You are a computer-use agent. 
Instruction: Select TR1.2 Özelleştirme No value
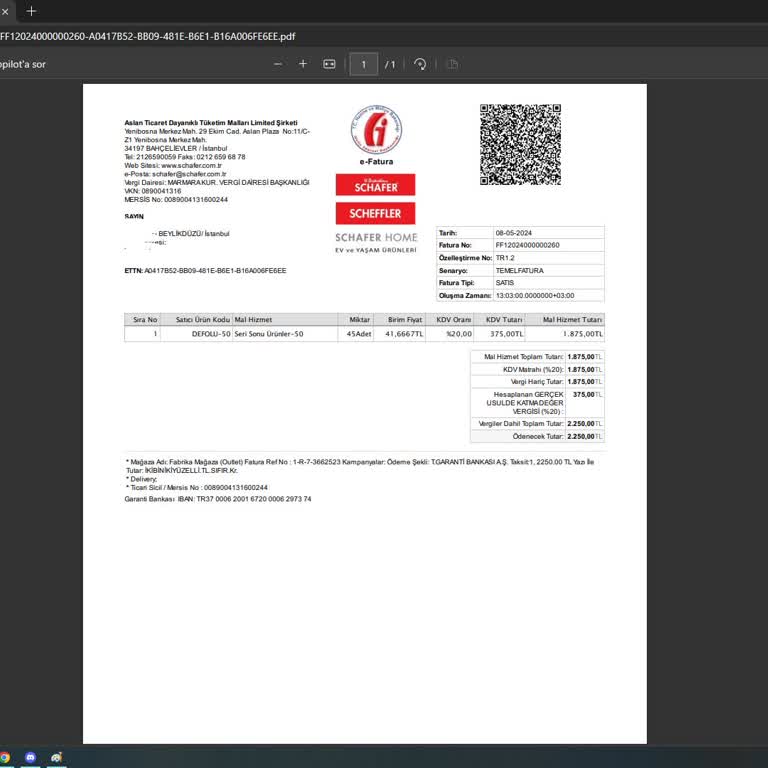click(x=505, y=258)
